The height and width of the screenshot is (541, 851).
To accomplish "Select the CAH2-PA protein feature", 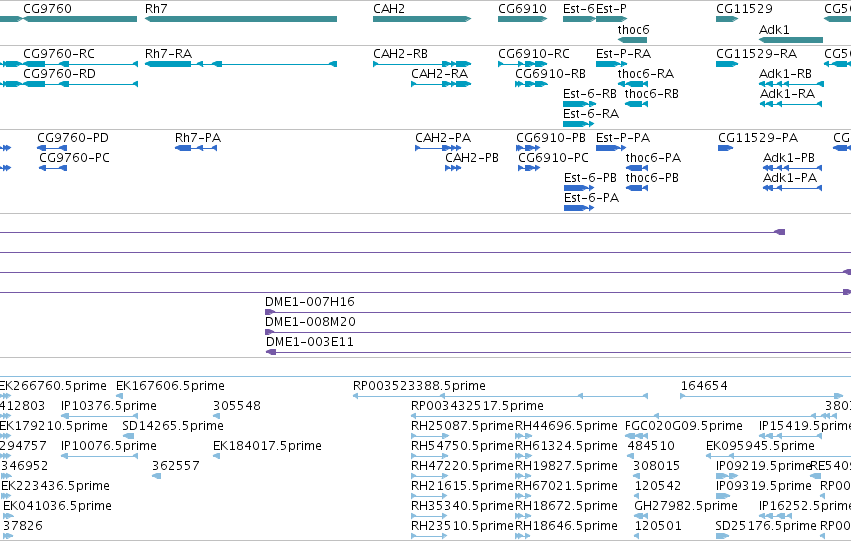I will [439, 148].
